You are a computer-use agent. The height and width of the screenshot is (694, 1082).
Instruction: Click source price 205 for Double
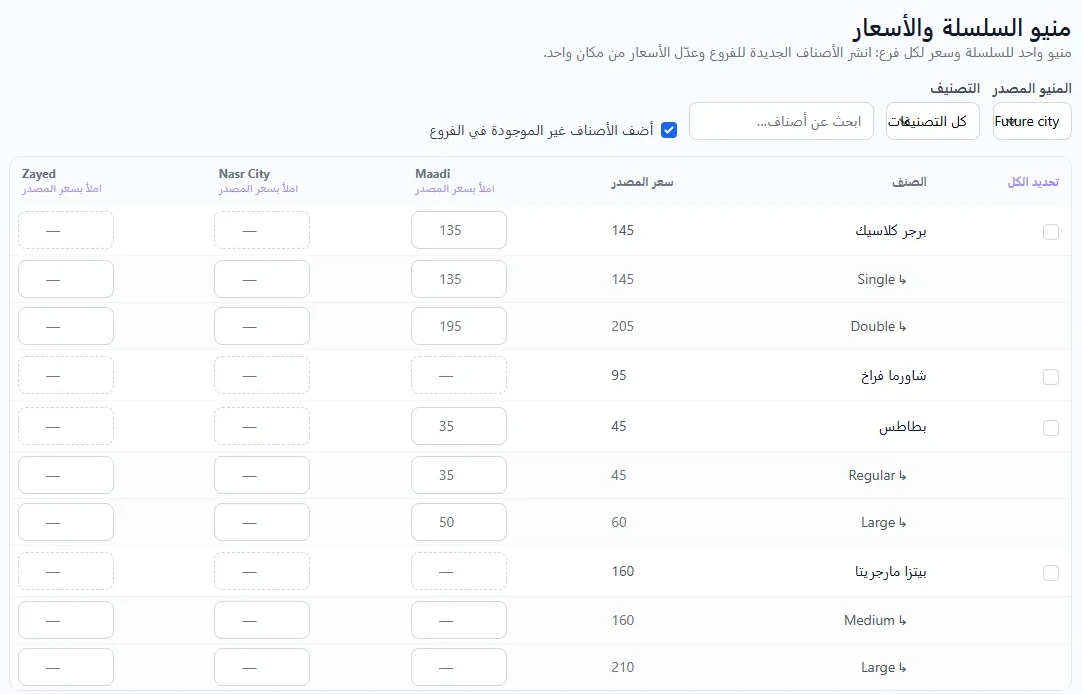click(x=622, y=326)
